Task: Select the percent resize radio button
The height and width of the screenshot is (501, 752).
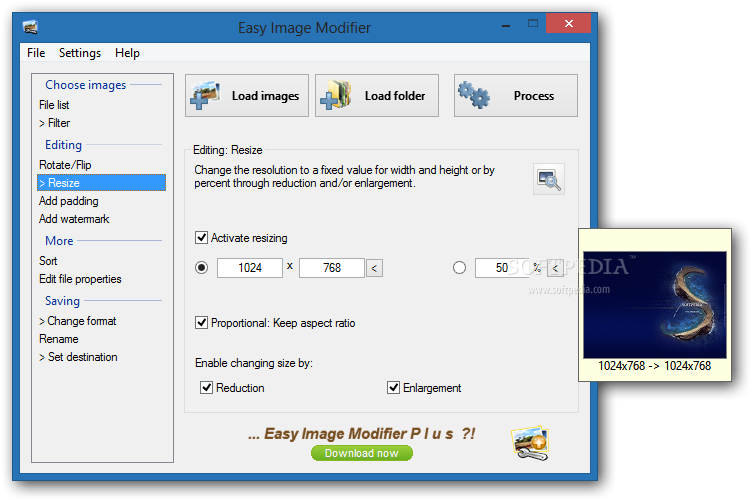Action: [459, 268]
